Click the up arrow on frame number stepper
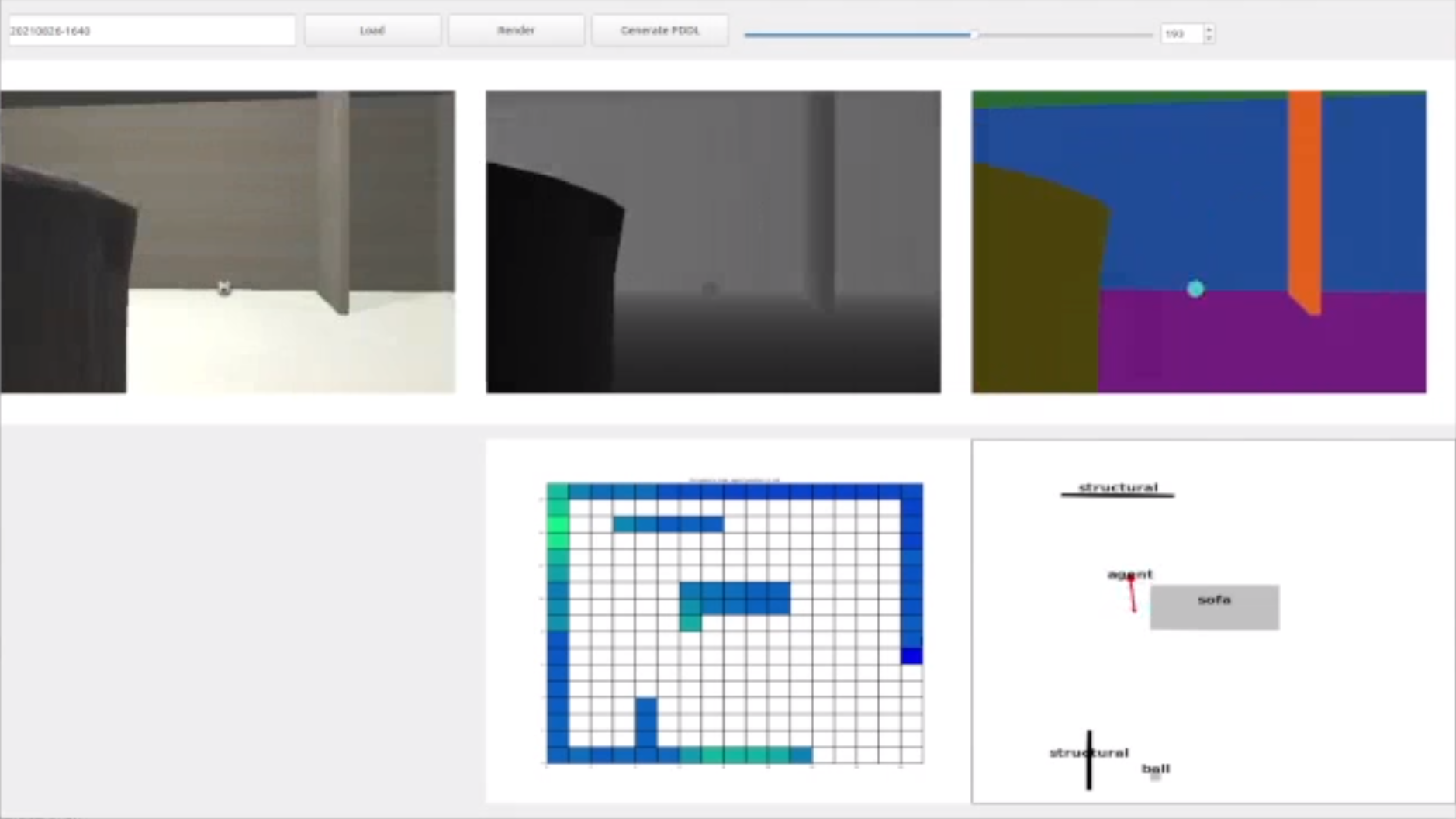 pos(1209,28)
